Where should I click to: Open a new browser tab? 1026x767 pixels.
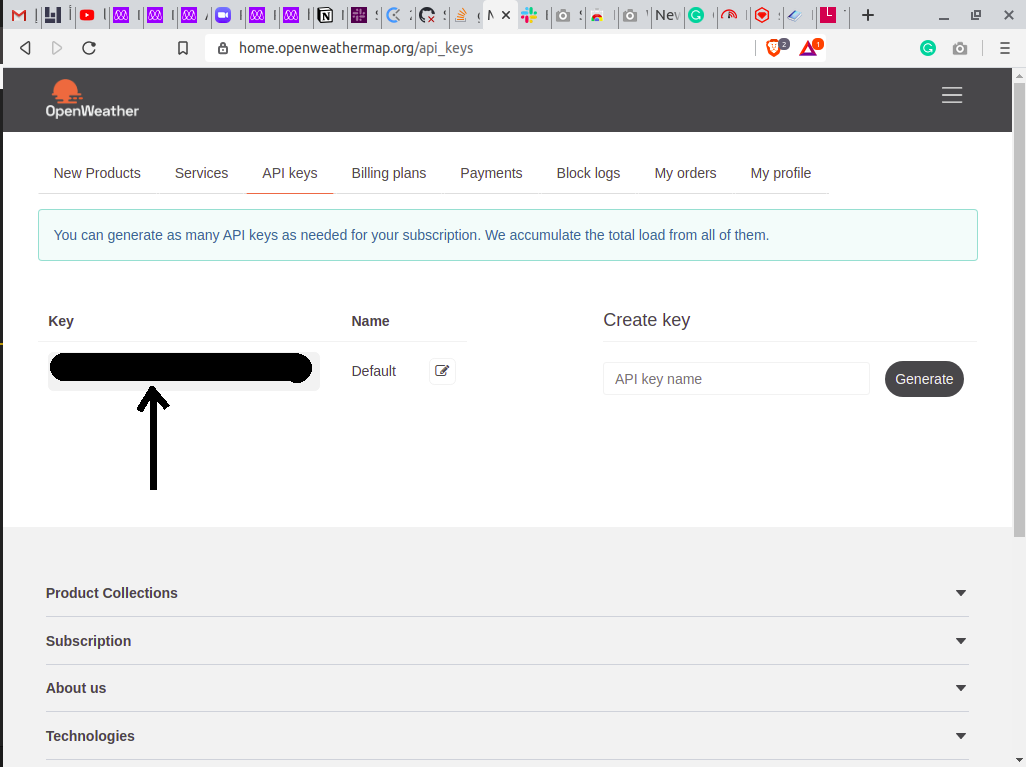(868, 15)
